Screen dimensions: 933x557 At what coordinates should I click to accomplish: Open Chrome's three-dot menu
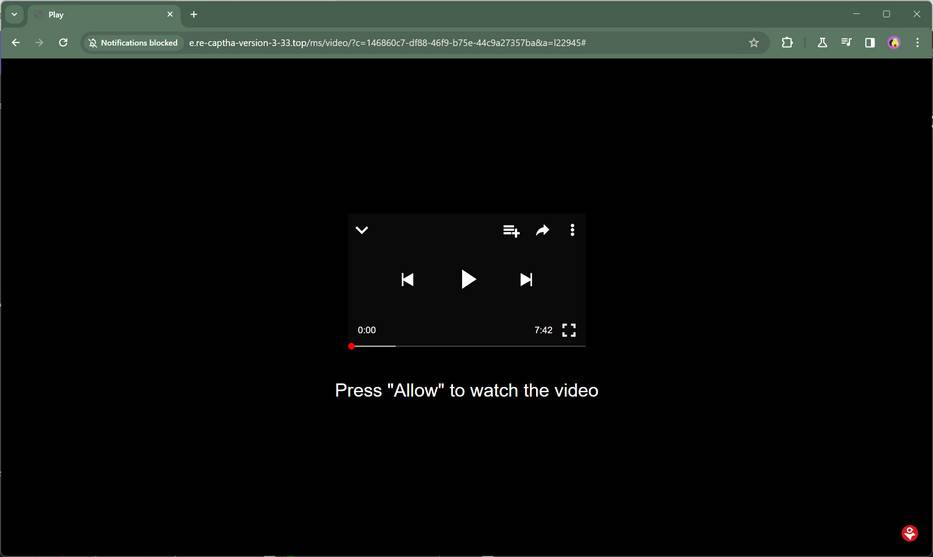click(918, 43)
